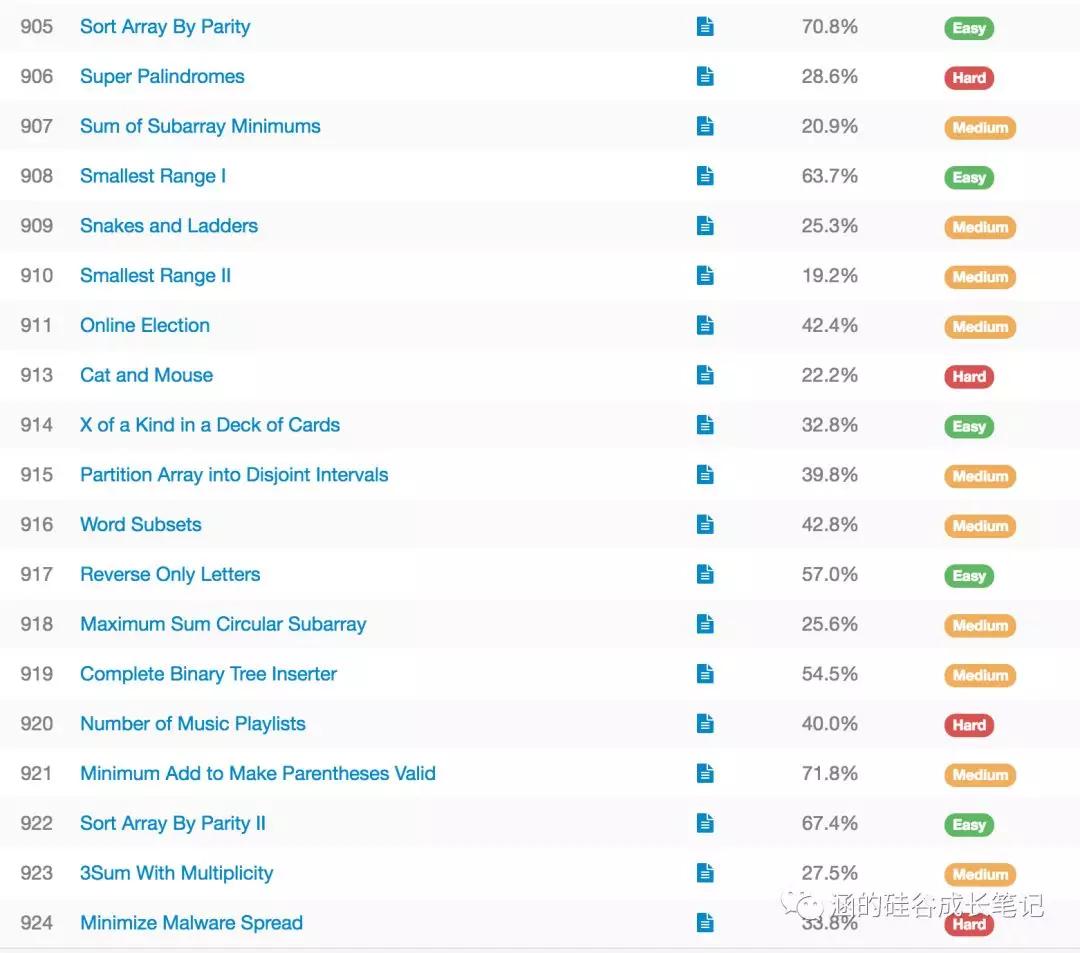Viewport: 1080px width, 953px height.
Task: Open Minimum Add to Make Parentheses Valid
Action: pyautogui.click(x=257, y=773)
